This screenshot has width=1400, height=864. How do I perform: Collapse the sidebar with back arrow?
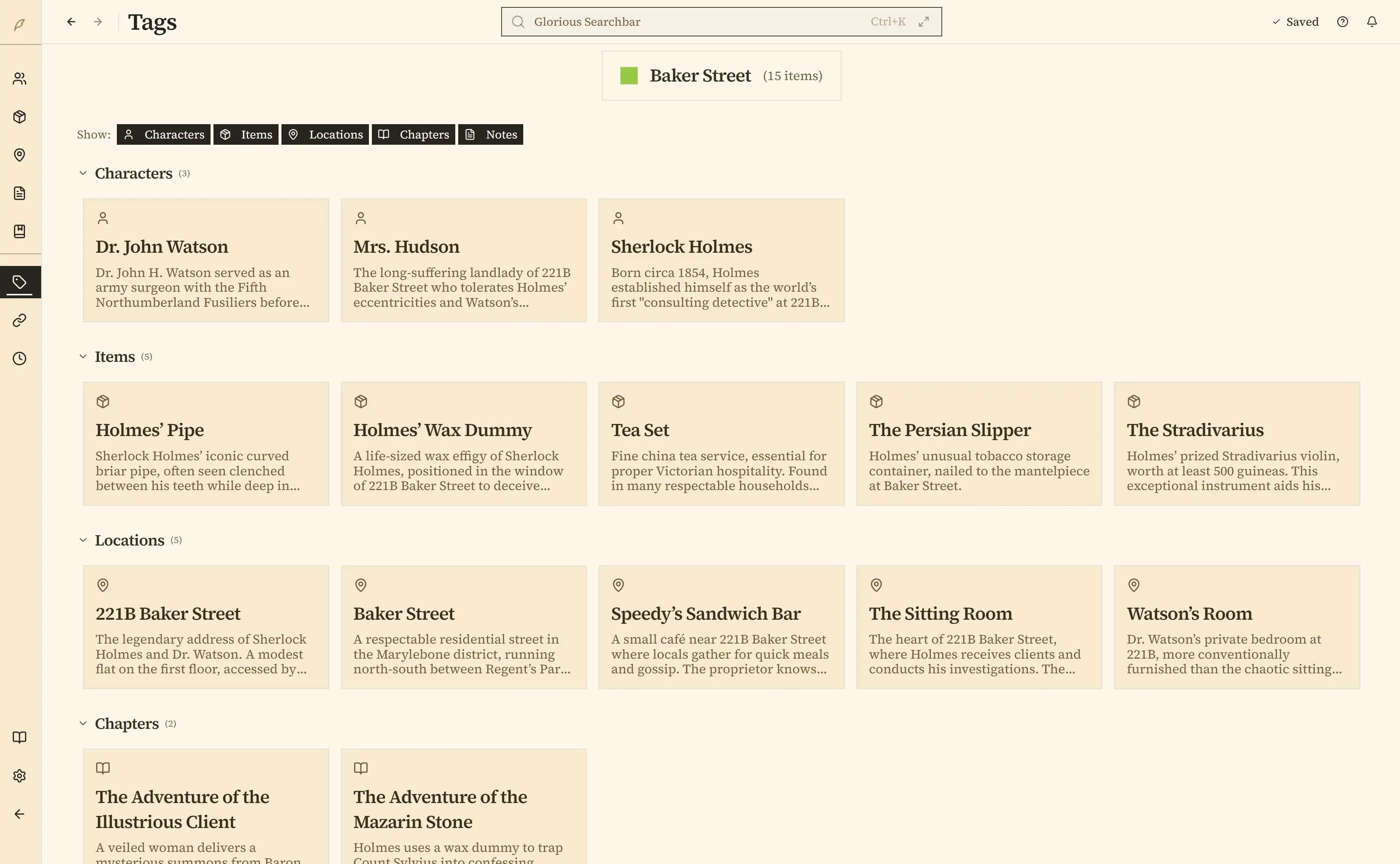click(x=20, y=814)
